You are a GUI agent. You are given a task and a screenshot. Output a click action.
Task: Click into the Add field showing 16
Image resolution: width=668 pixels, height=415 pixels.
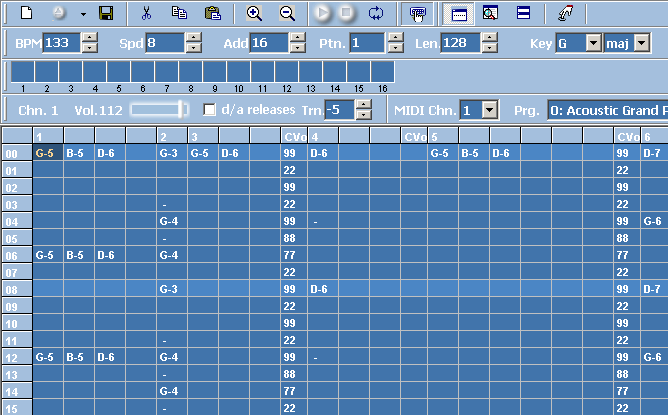point(269,43)
